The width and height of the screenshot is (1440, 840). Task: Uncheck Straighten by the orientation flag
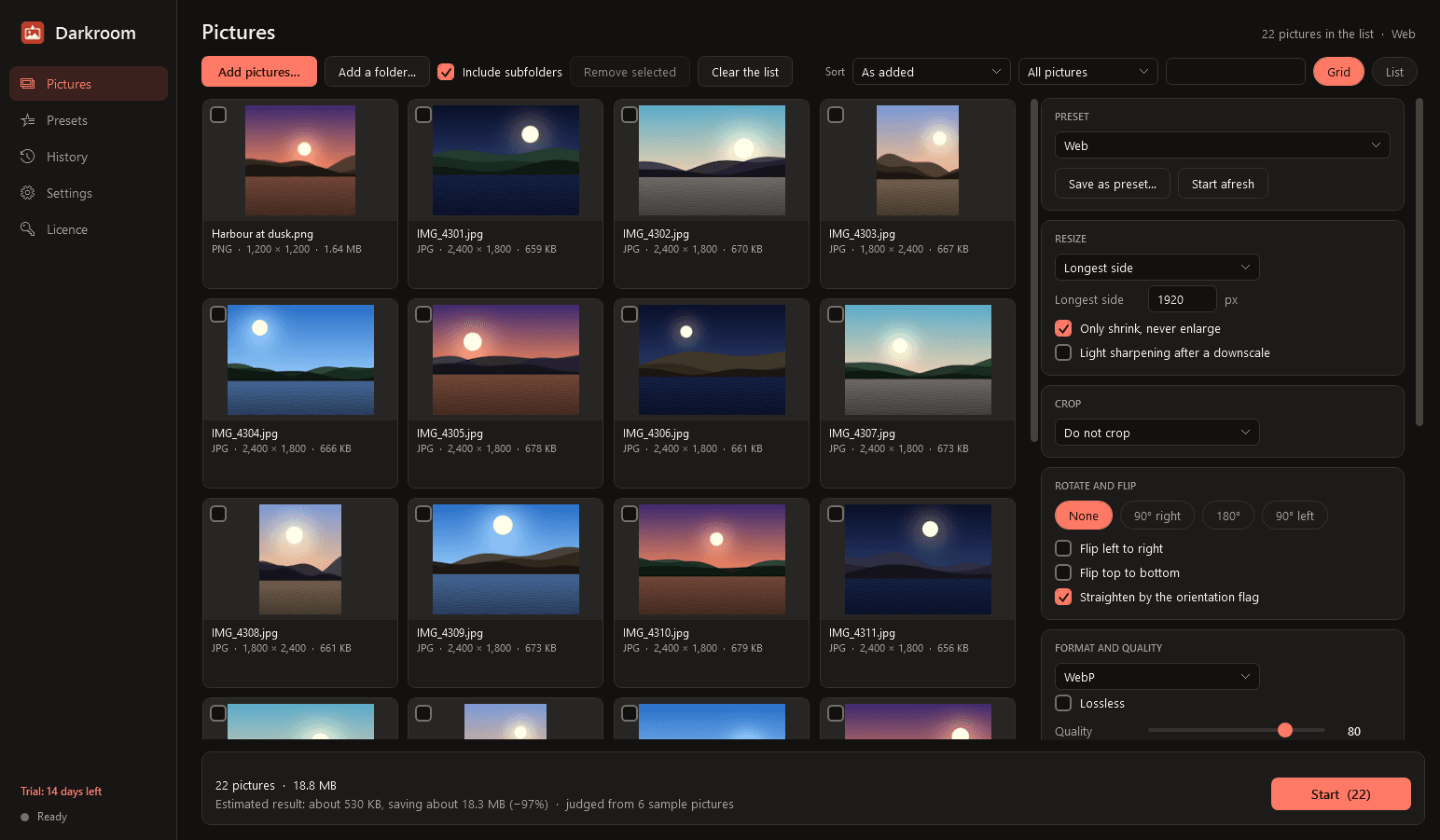point(1063,597)
